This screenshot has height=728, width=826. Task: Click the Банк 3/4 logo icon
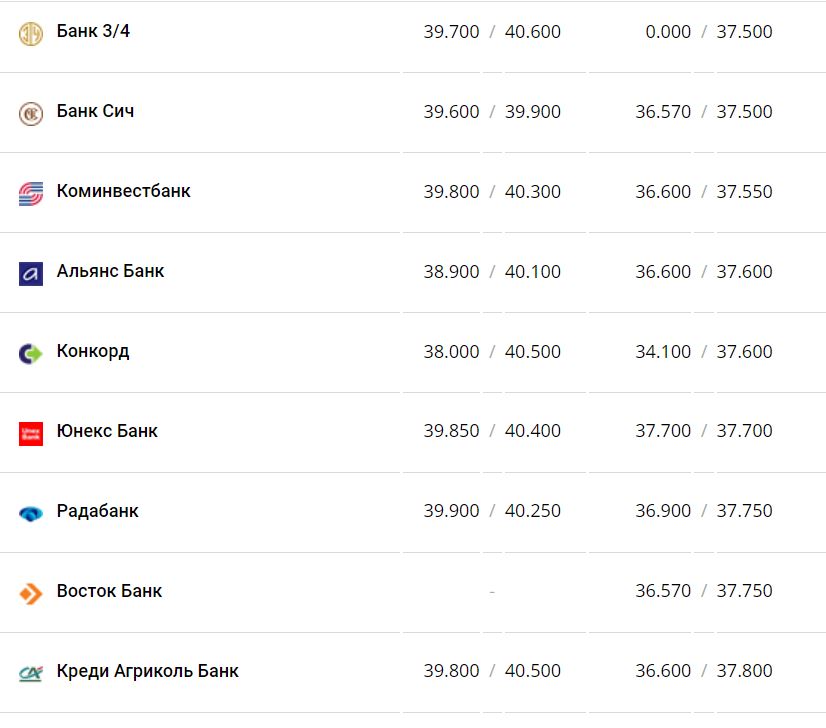click(x=31, y=33)
